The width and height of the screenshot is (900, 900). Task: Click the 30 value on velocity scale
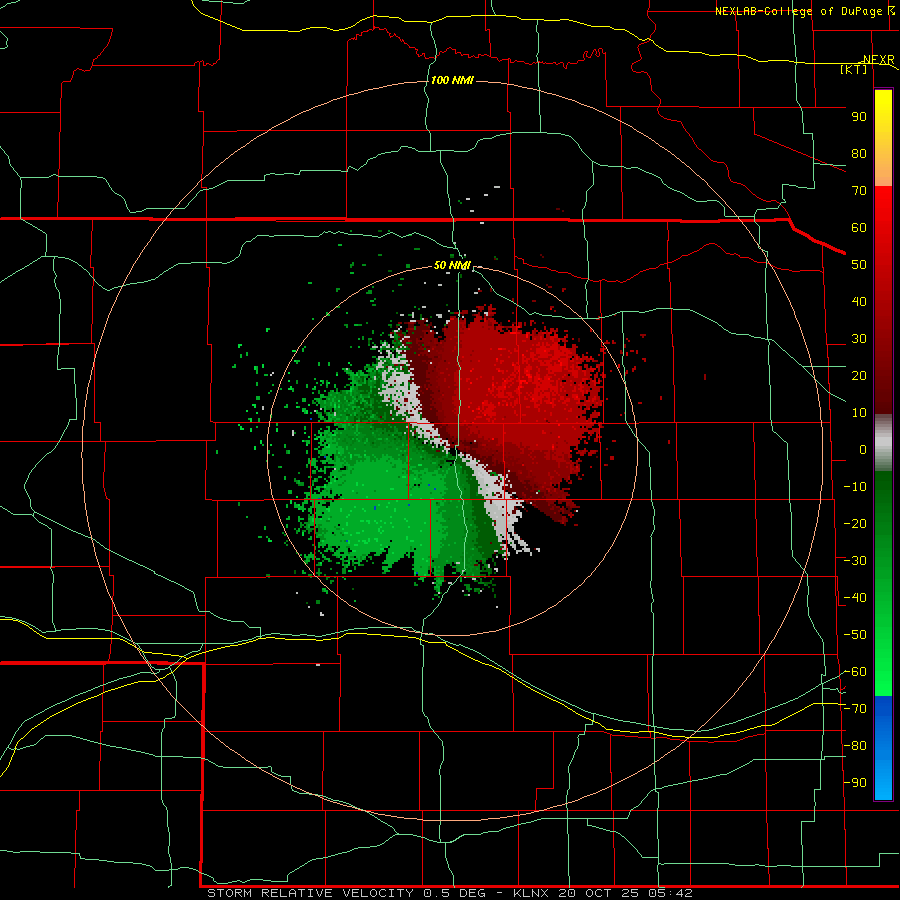point(859,339)
